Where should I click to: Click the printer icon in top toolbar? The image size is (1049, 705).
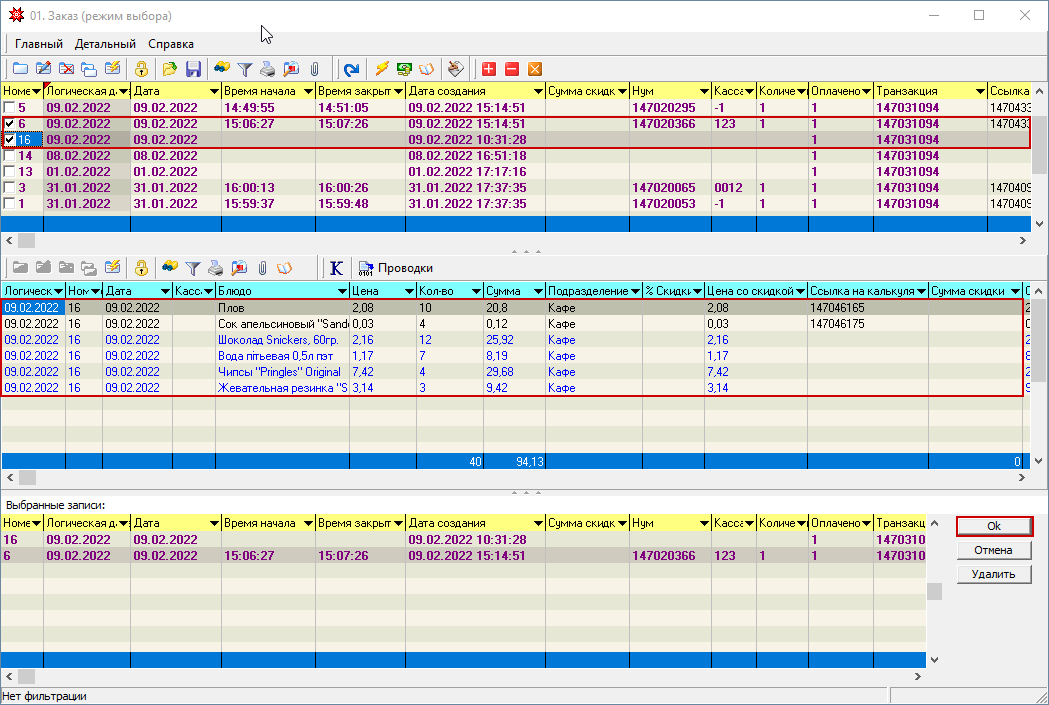pos(268,69)
